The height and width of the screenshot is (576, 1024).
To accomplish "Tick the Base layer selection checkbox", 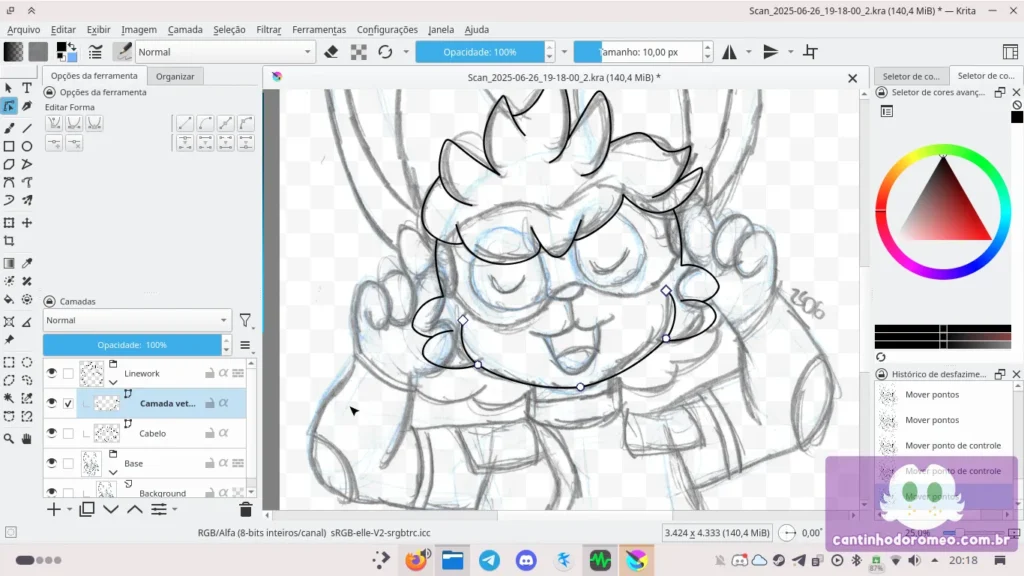I will (68, 463).
